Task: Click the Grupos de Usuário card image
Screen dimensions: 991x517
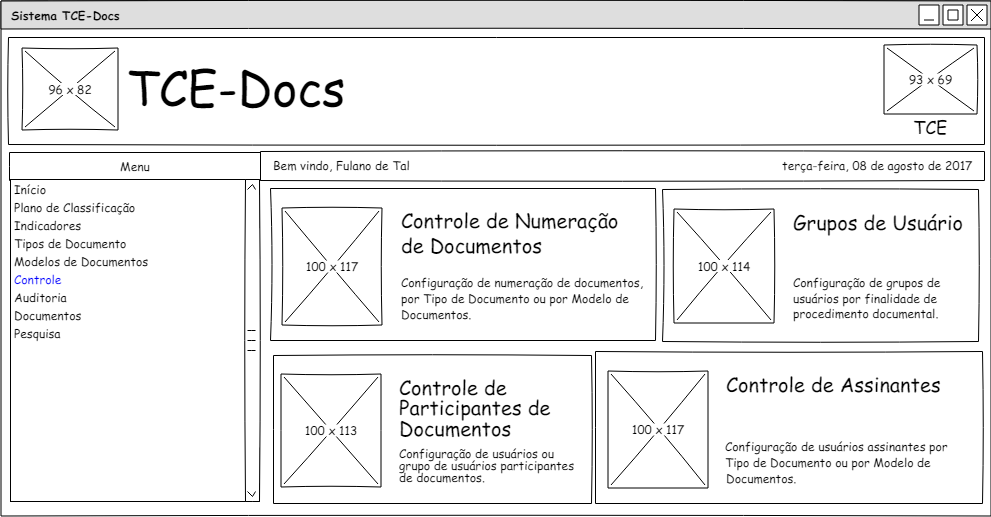Action: (x=723, y=266)
